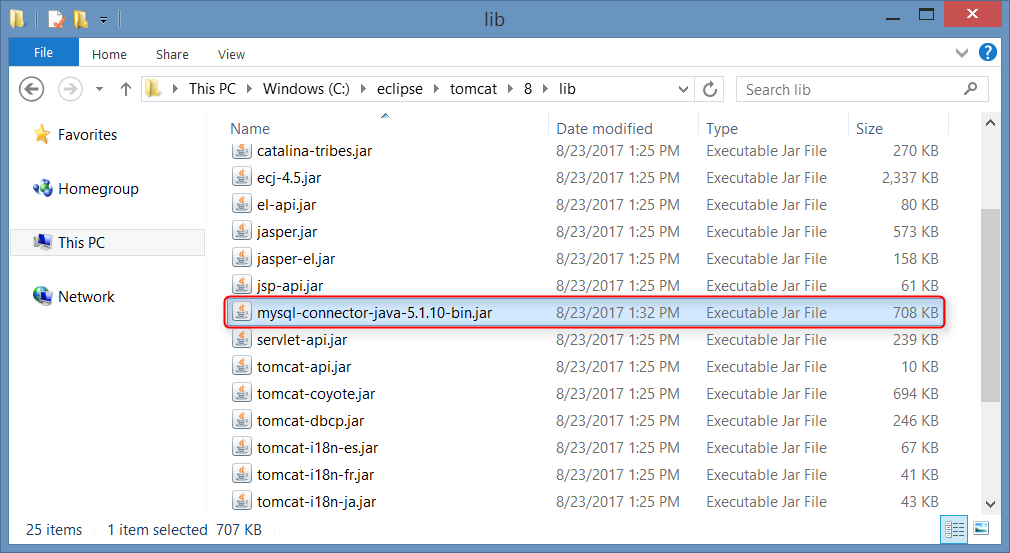
Task: Click the jar icon of tomcat-i18n-es.jar
Action: [x=242, y=447]
